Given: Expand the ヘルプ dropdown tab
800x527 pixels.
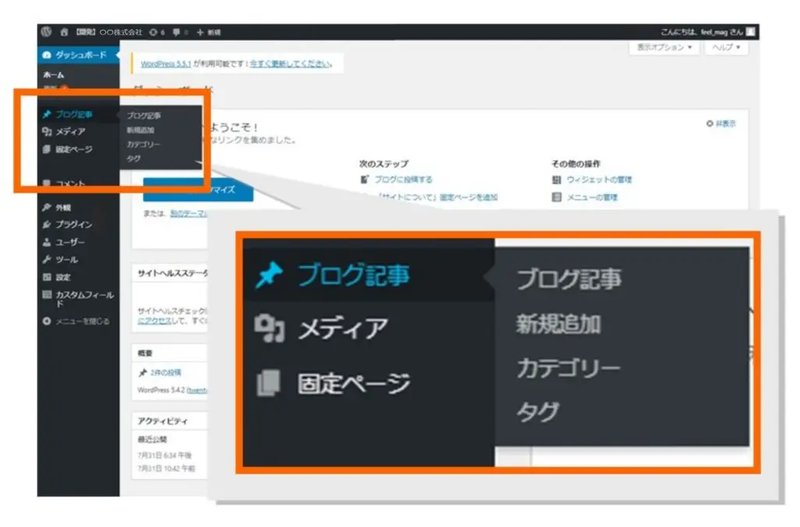Looking at the screenshot, I should pyautogui.click(x=726, y=47).
